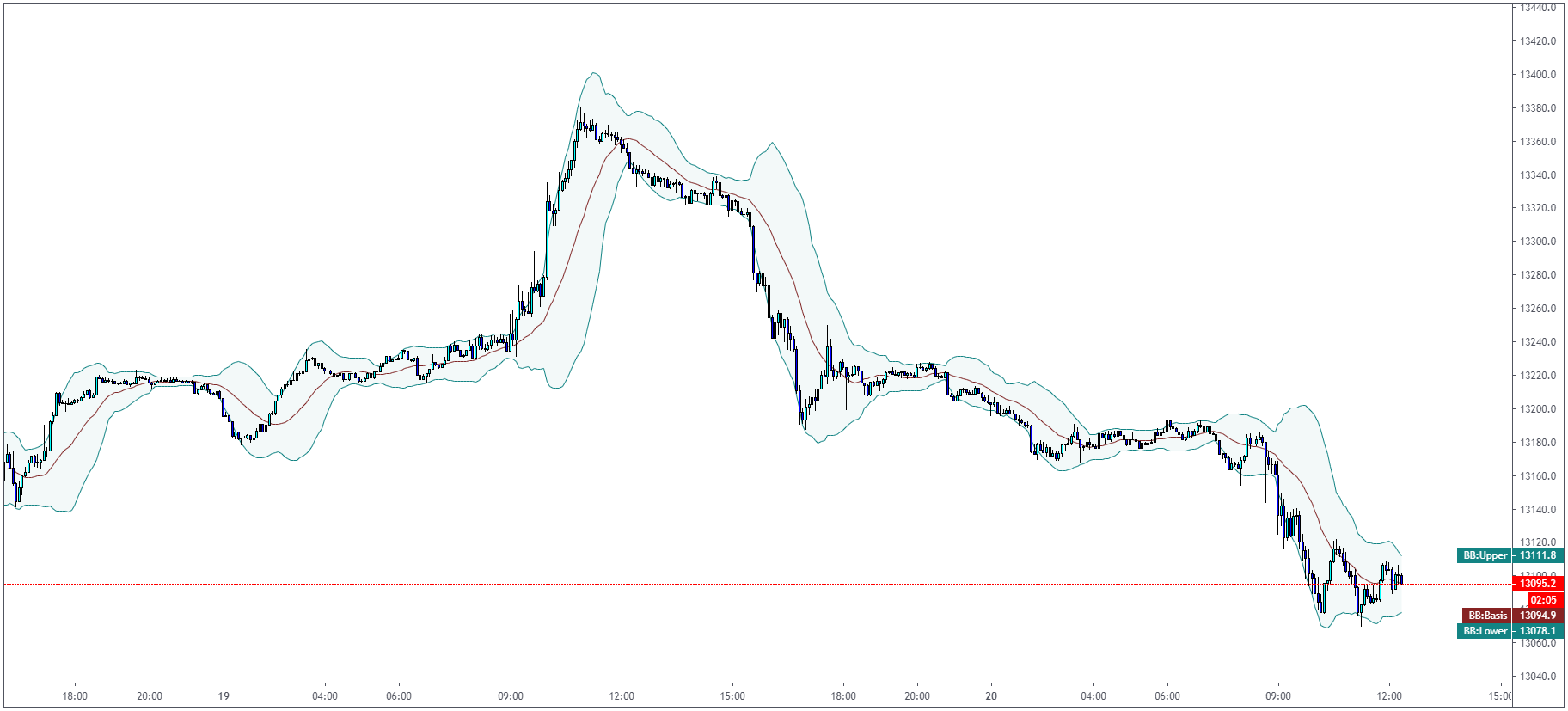Select the date marker 20 on time axis

click(x=991, y=696)
